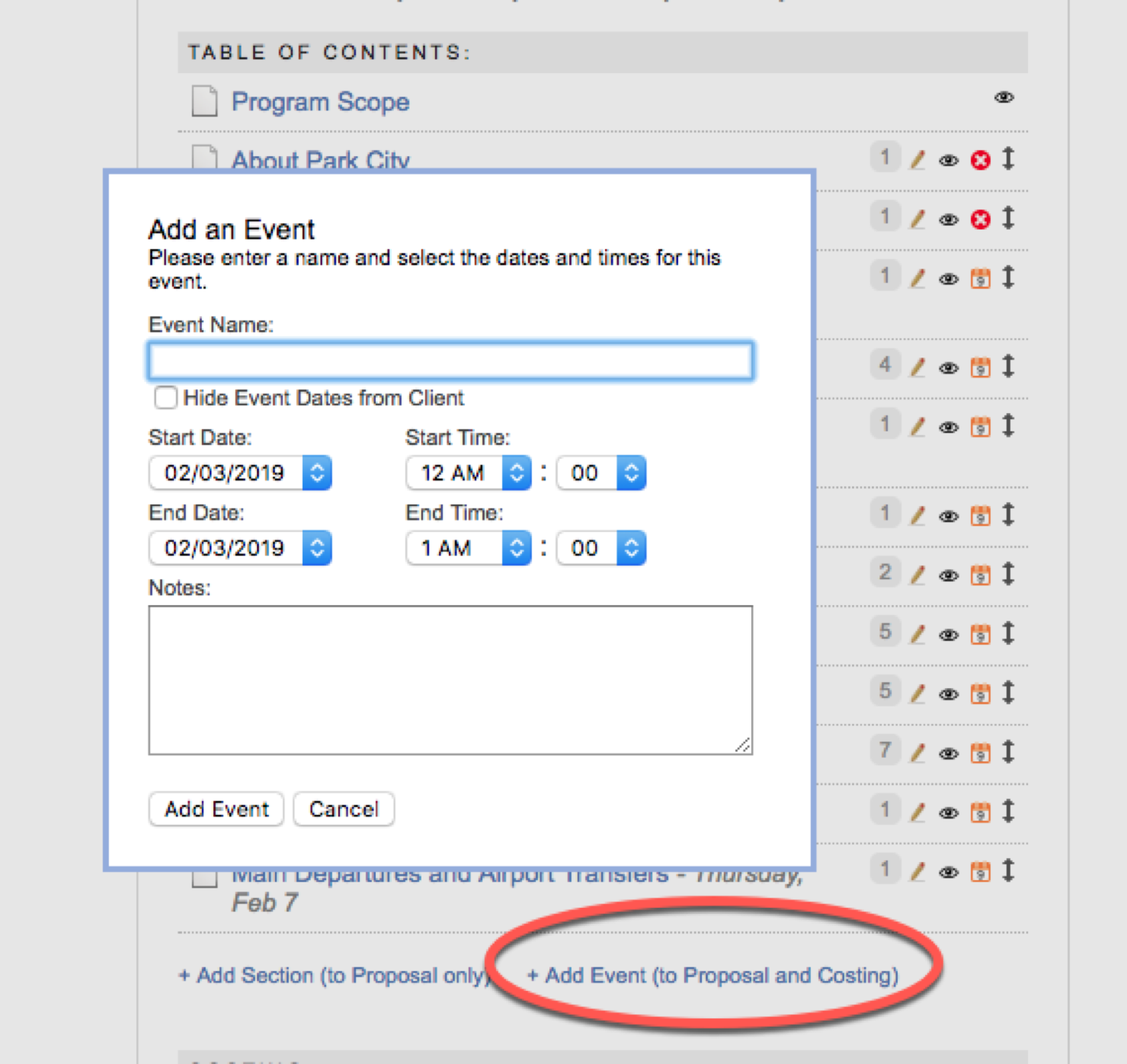Viewport: 1127px width, 1064px height.
Task: Click Add Section (to Proposal only) link
Action: [334, 976]
